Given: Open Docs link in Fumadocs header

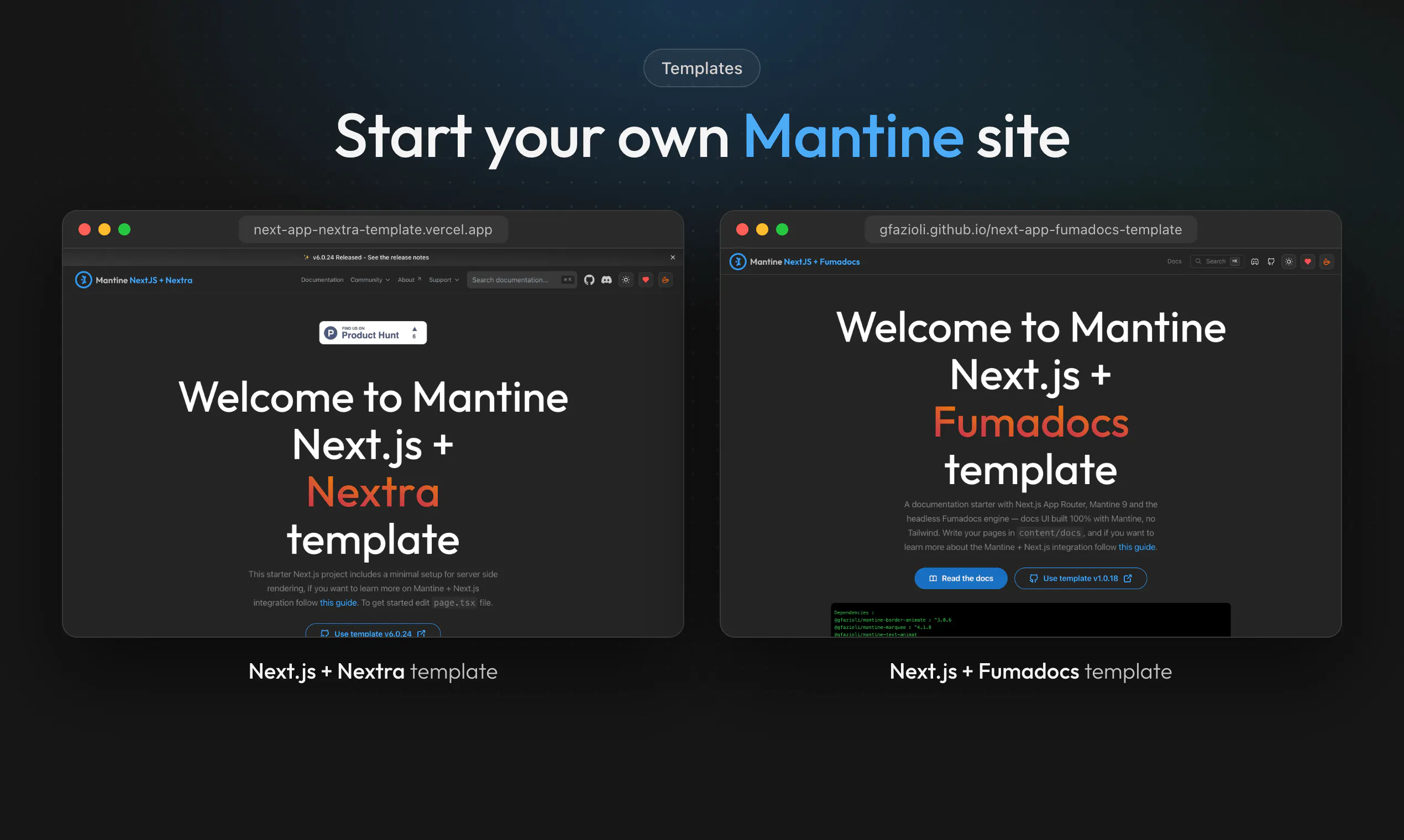Looking at the screenshot, I should click(1174, 261).
